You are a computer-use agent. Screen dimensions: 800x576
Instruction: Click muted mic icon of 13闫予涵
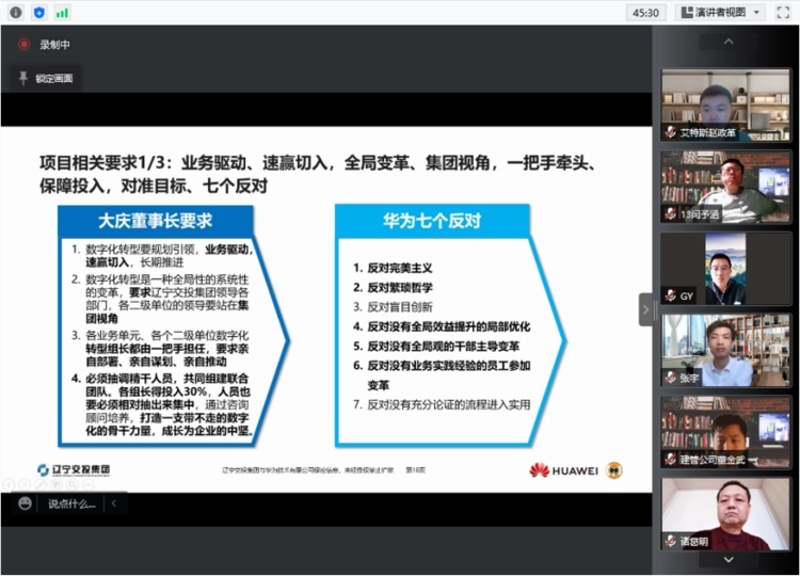tap(670, 213)
